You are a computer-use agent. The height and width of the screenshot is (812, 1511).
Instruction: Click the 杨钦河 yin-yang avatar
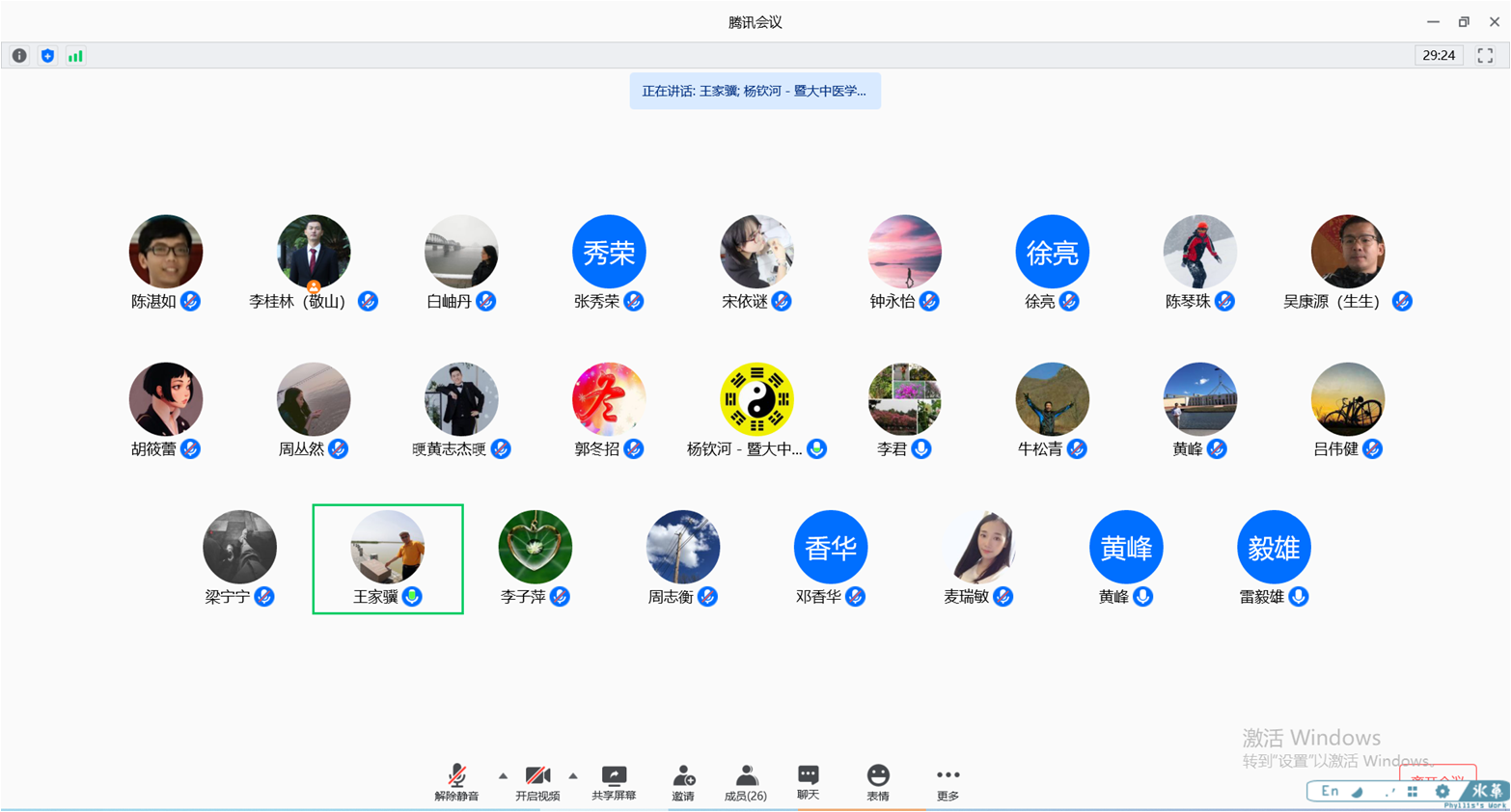pyautogui.click(x=756, y=399)
